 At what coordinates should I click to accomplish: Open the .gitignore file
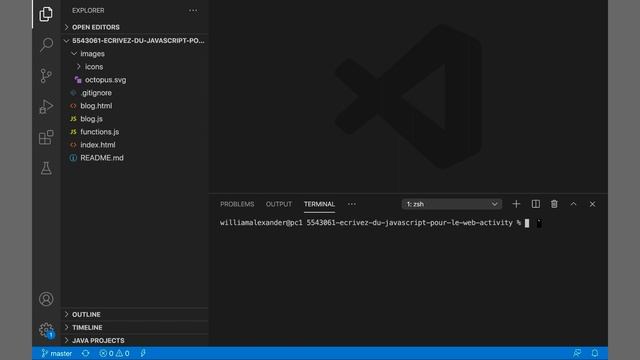pos(135,93)
